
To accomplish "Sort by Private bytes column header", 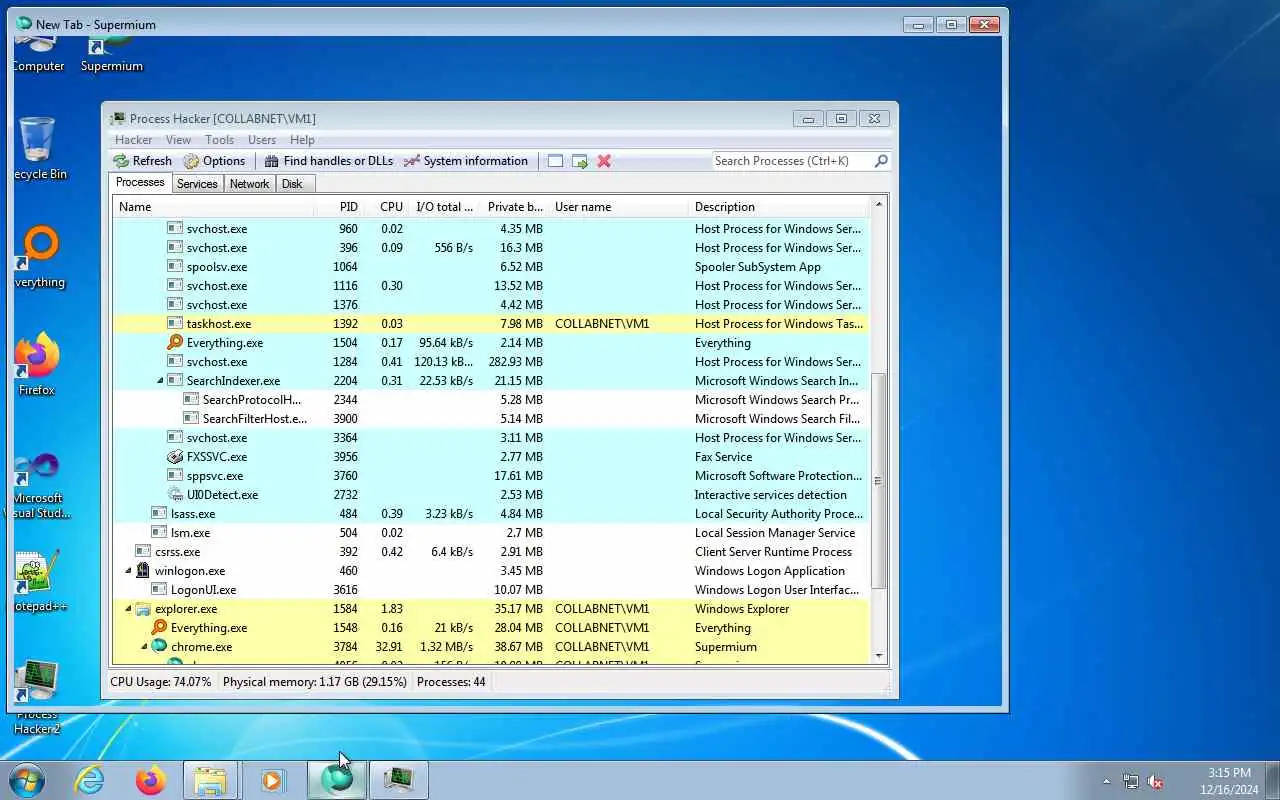I will (514, 207).
